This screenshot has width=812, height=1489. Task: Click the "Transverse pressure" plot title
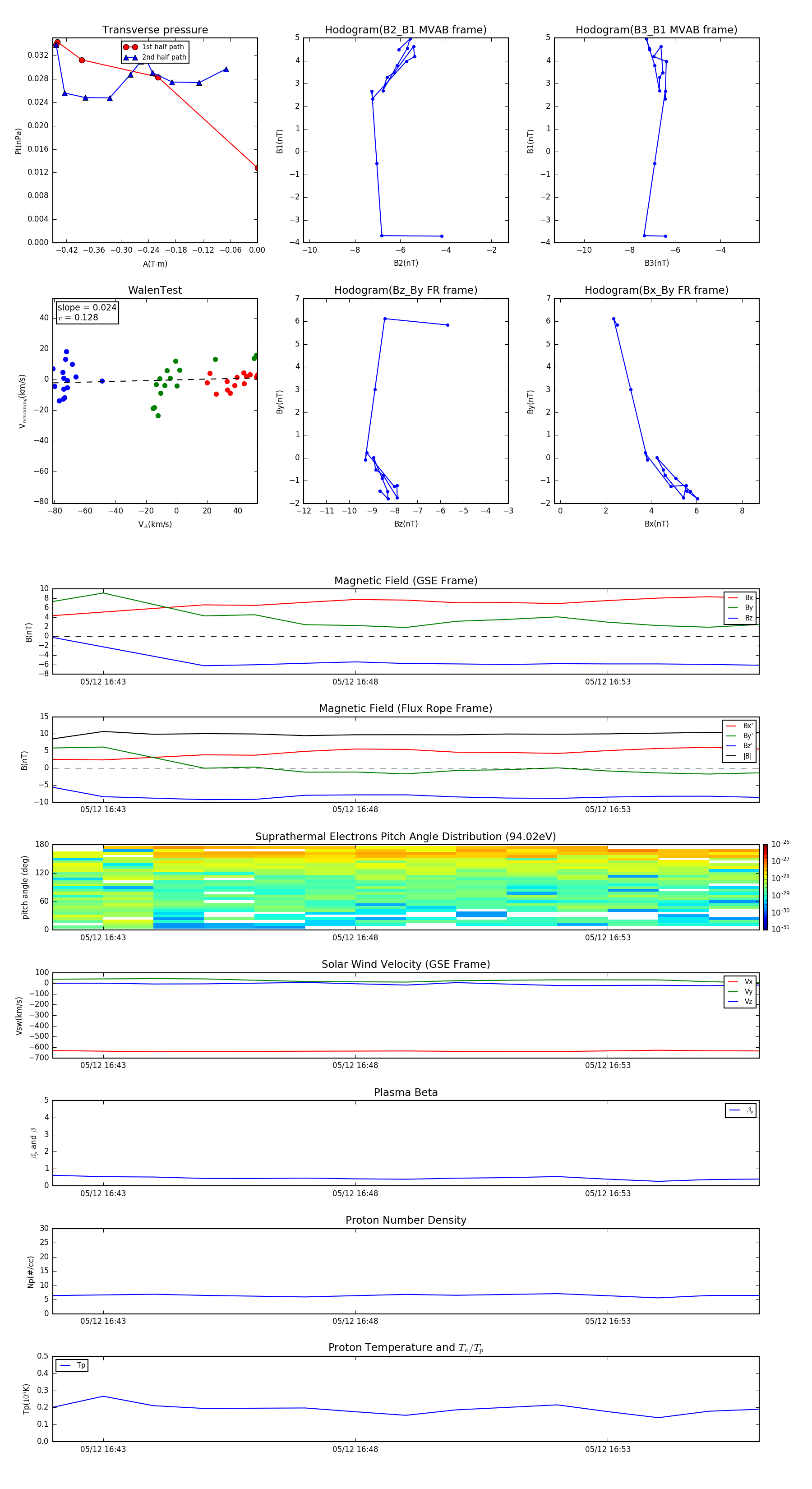click(155, 30)
